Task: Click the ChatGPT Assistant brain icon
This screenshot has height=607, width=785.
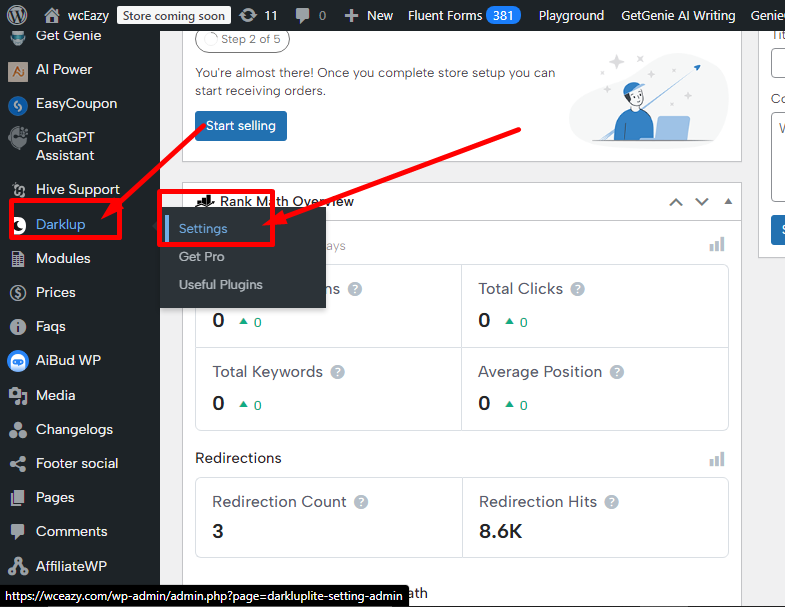Action: pyautogui.click(x=18, y=138)
